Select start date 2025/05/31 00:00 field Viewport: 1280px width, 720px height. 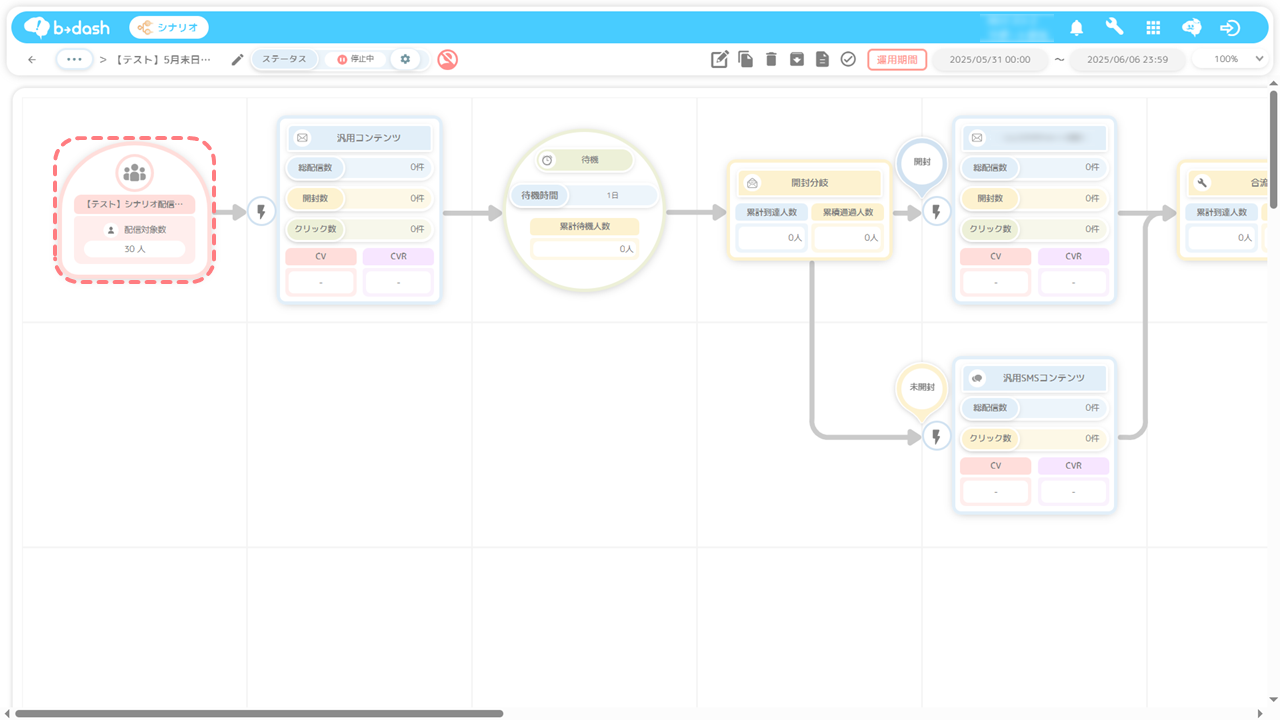point(991,59)
